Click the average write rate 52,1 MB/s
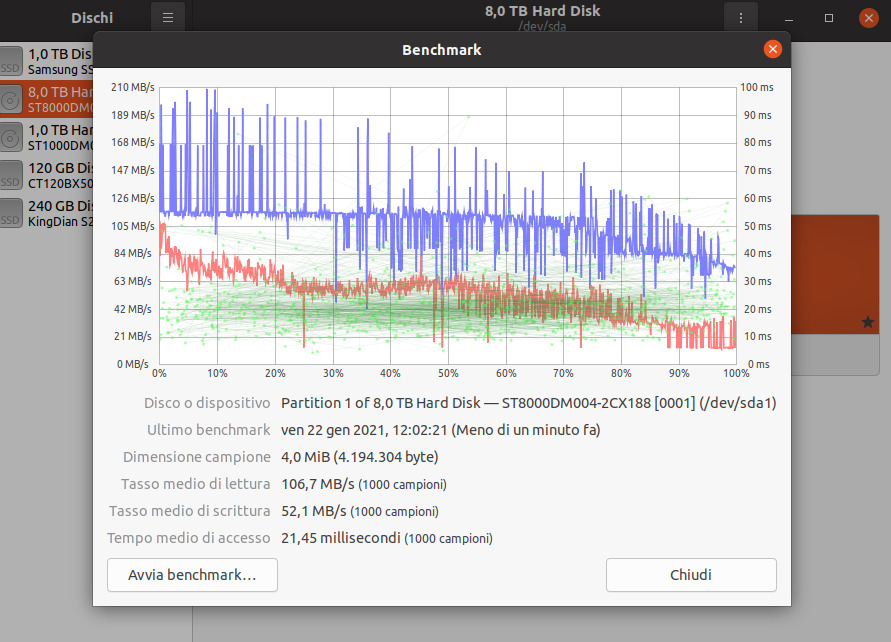The height and width of the screenshot is (642, 891). click(x=314, y=511)
